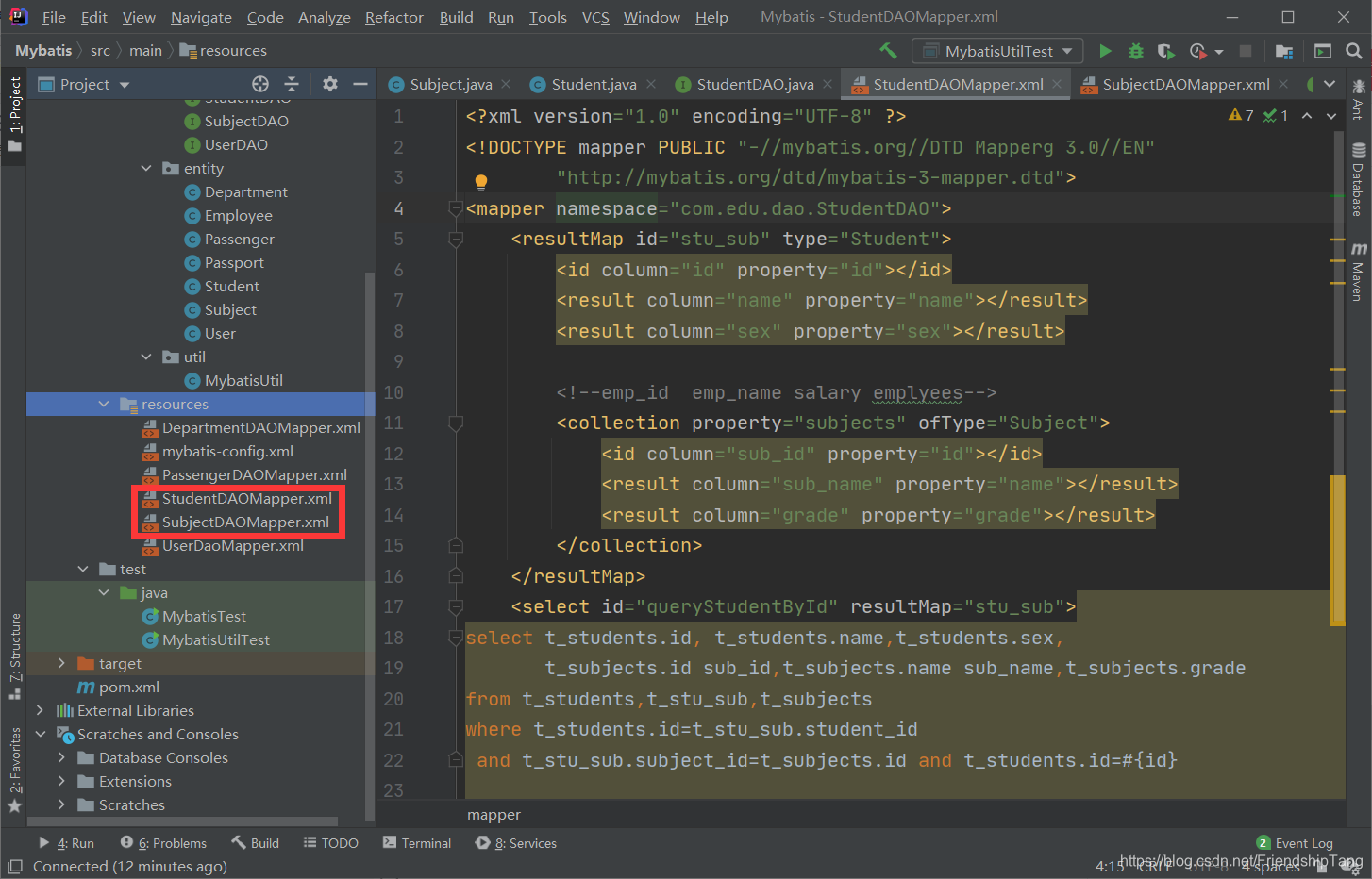Open the Event Log
This screenshot has width=1372, height=879.
(1295, 843)
